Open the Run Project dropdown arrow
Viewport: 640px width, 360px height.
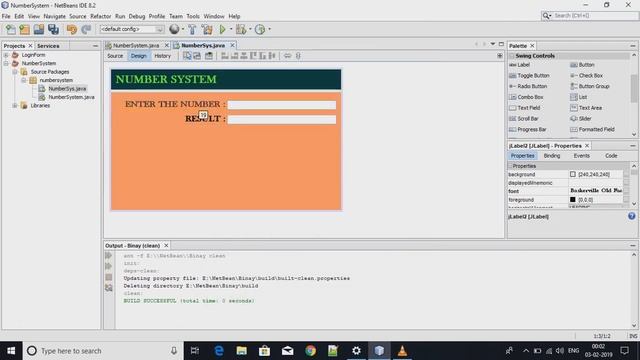pyautogui.click(x=231, y=29)
